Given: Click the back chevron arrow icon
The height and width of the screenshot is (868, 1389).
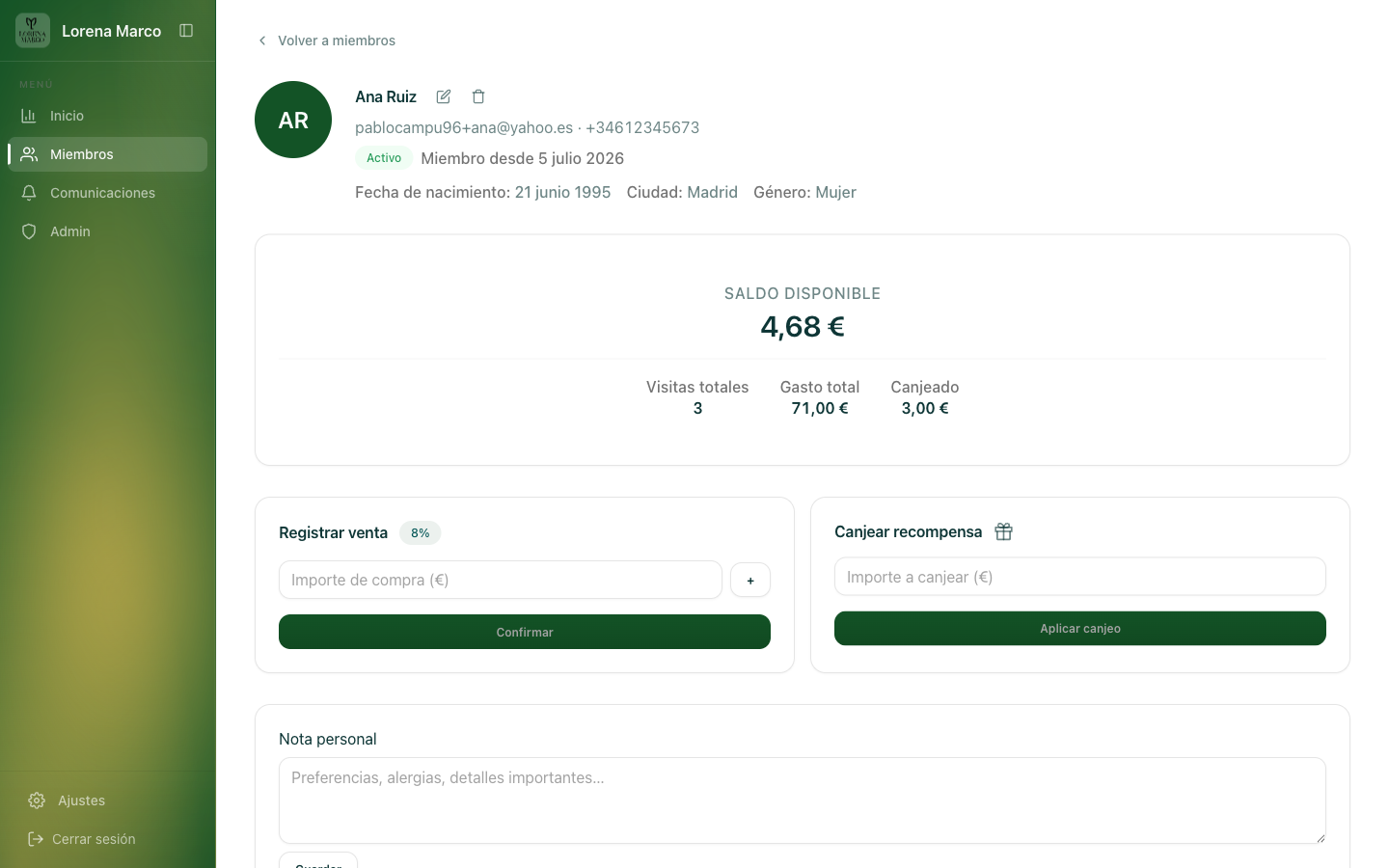Looking at the screenshot, I should pyautogui.click(x=262, y=41).
